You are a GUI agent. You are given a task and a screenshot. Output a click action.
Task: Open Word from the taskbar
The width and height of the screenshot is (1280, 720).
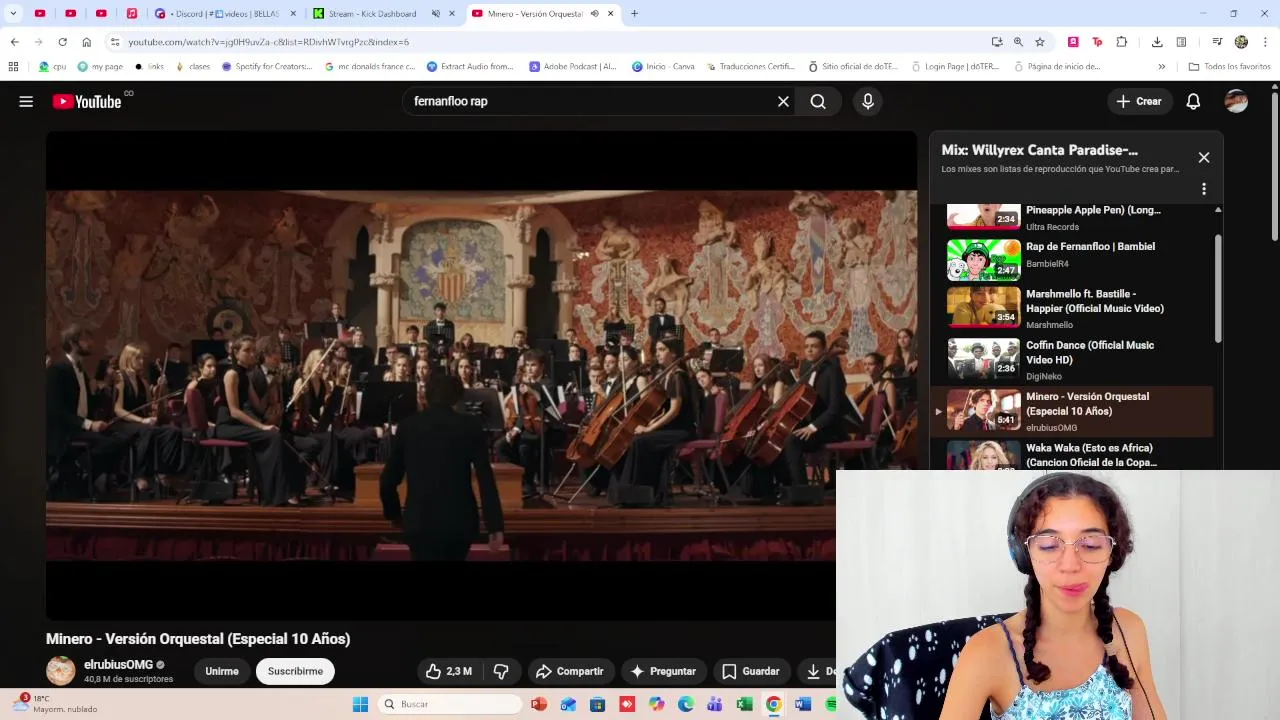point(802,704)
